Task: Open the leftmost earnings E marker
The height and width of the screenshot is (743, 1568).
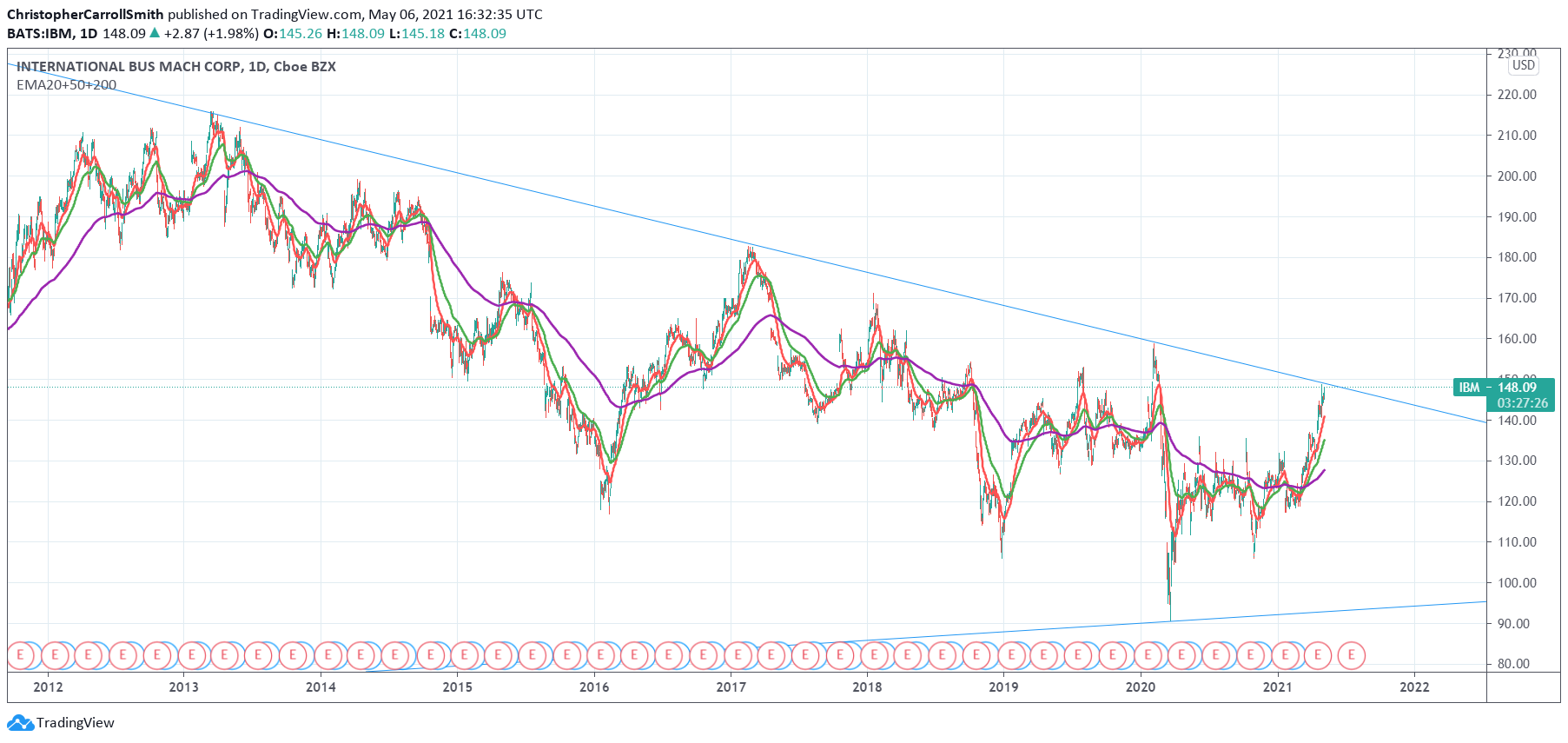Action: pyautogui.click(x=20, y=654)
